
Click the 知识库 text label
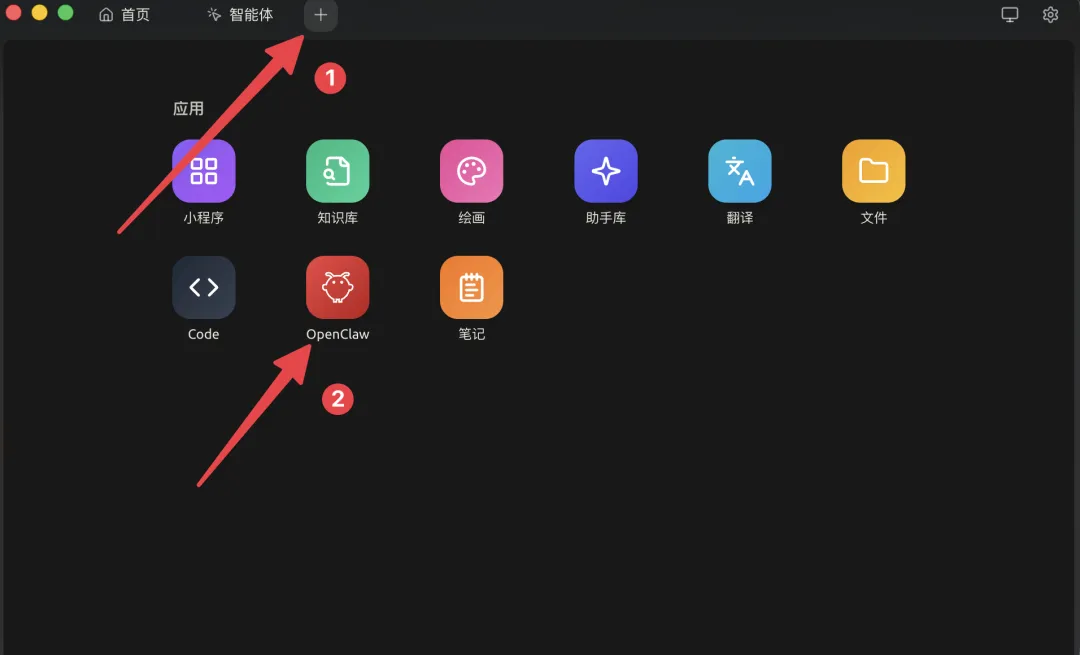tap(338, 218)
